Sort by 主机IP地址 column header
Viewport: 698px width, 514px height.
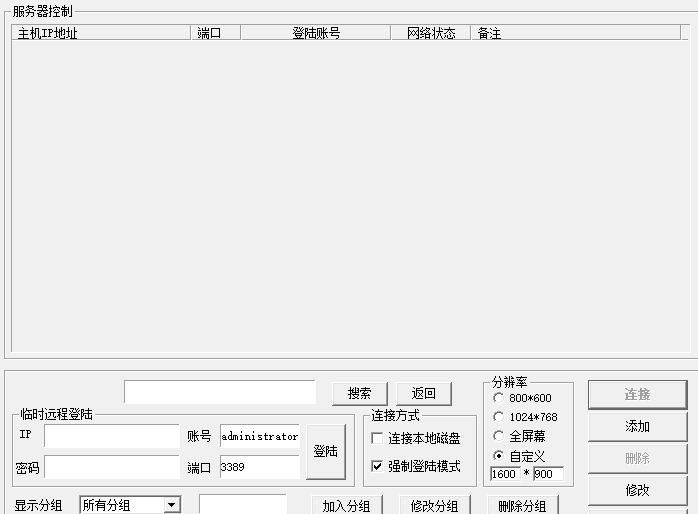(100, 33)
